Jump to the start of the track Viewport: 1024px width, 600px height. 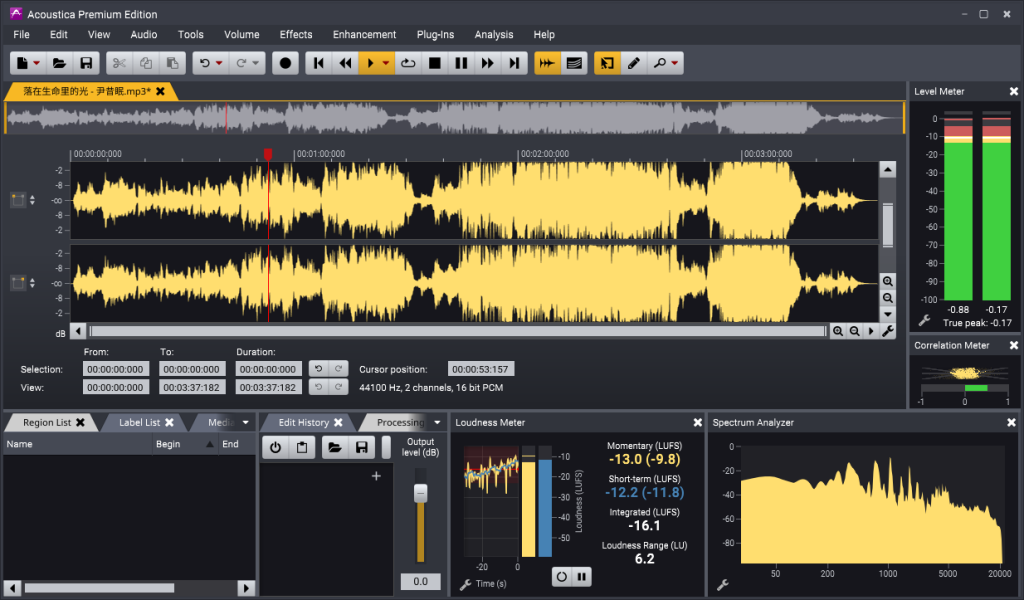319,63
